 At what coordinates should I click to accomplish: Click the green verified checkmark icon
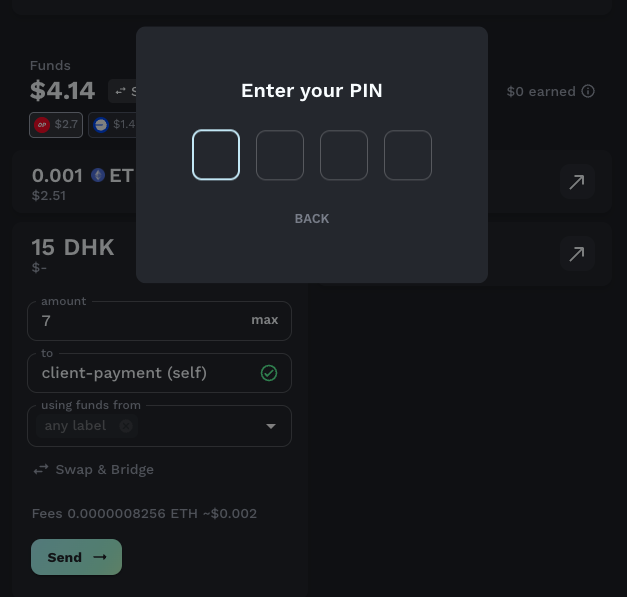[269, 373]
